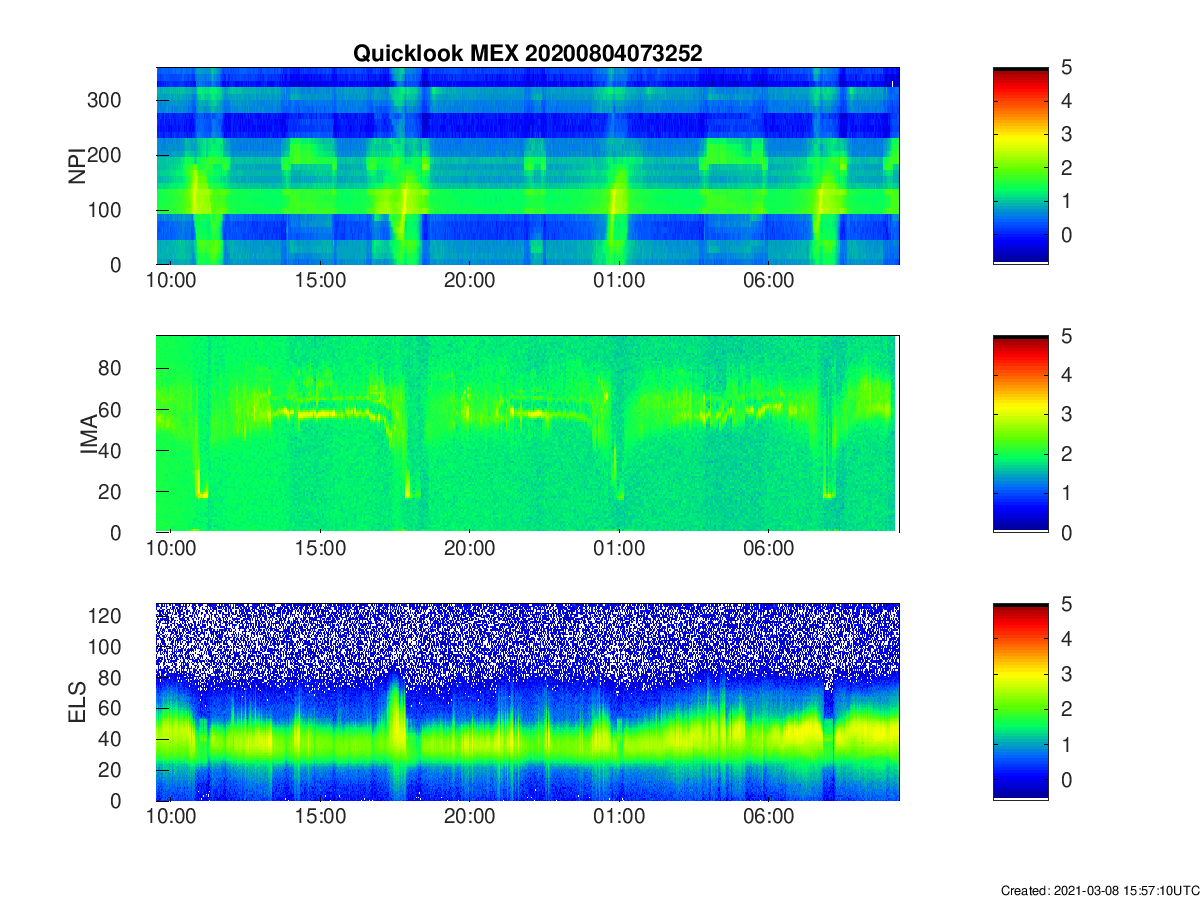Click the 5 label on IMA colorbar
The image size is (1200, 900).
[x=1066, y=336]
